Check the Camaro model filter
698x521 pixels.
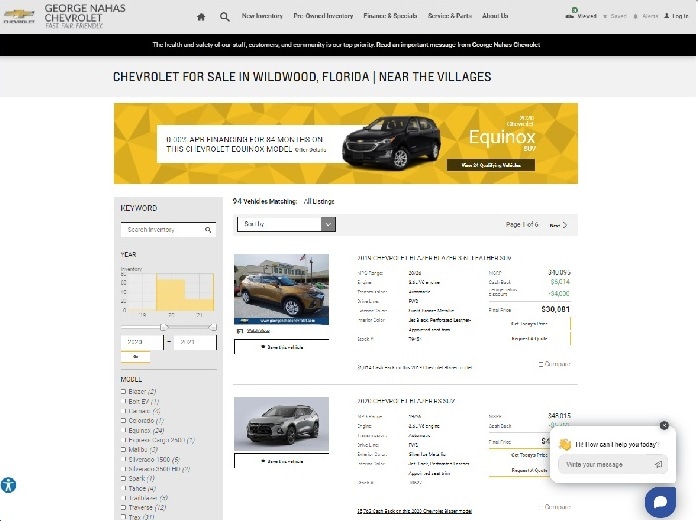click(123, 411)
